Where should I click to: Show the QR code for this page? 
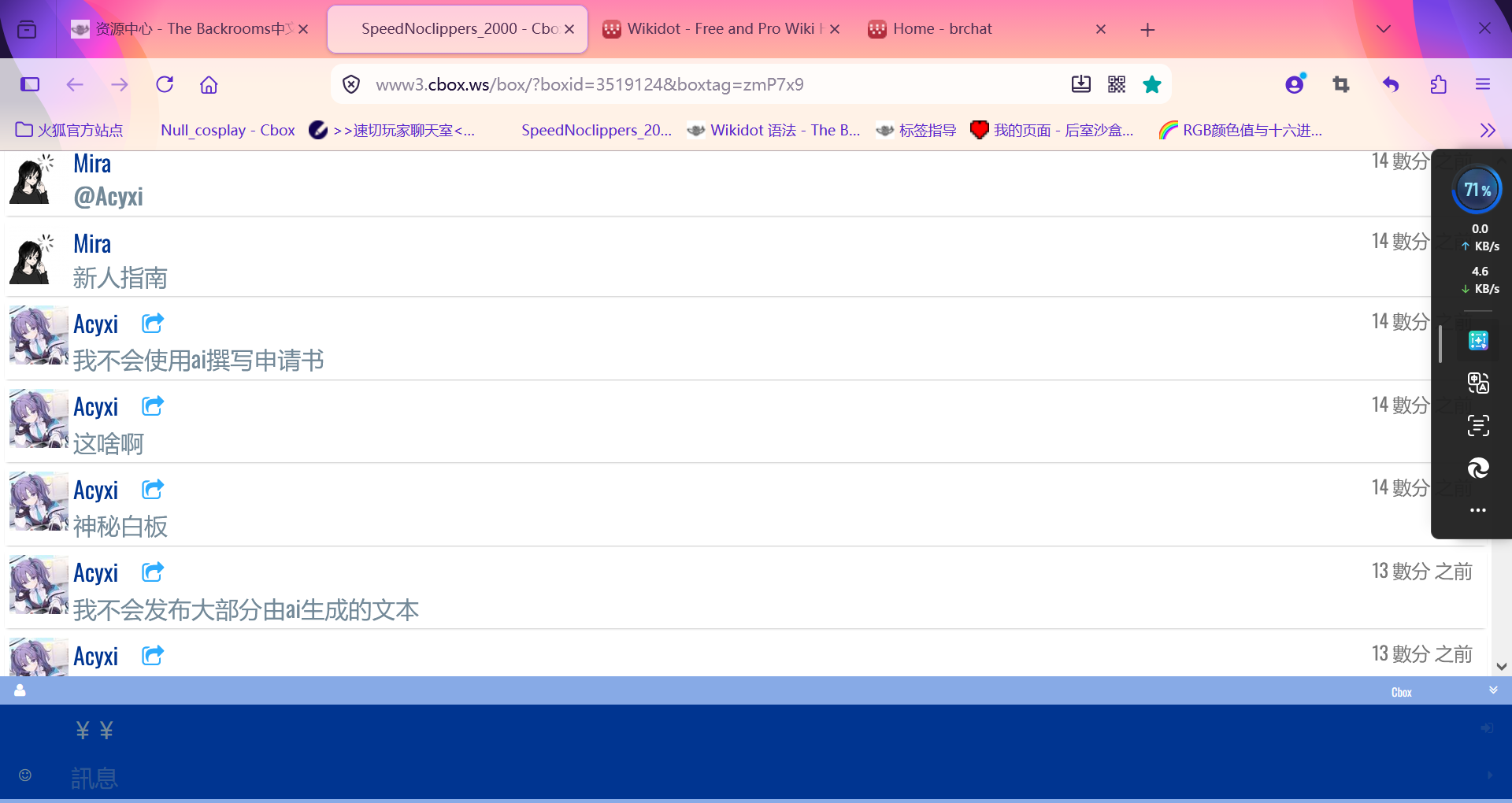click(x=1117, y=84)
